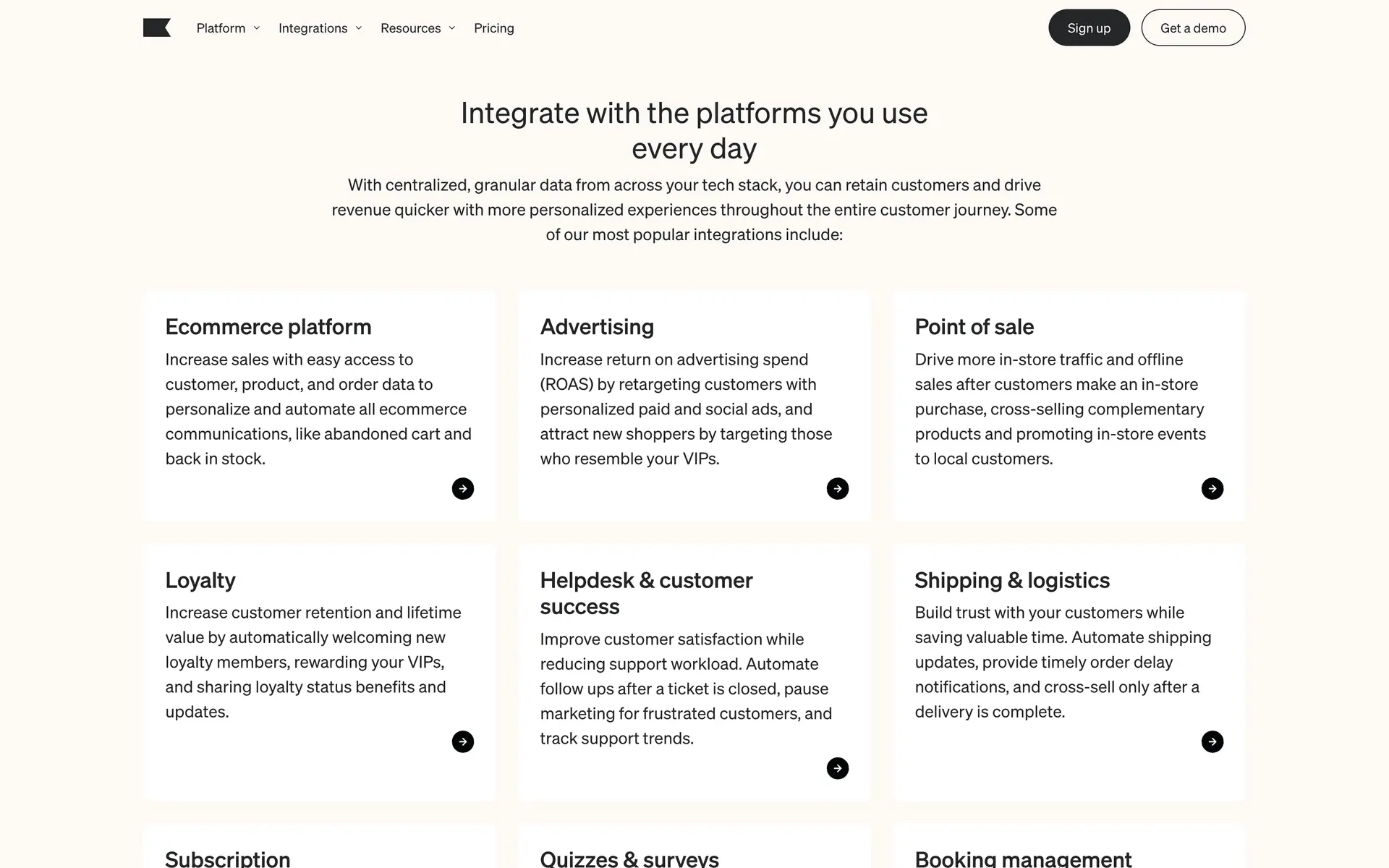Open the Pricing page

[x=494, y=28]
